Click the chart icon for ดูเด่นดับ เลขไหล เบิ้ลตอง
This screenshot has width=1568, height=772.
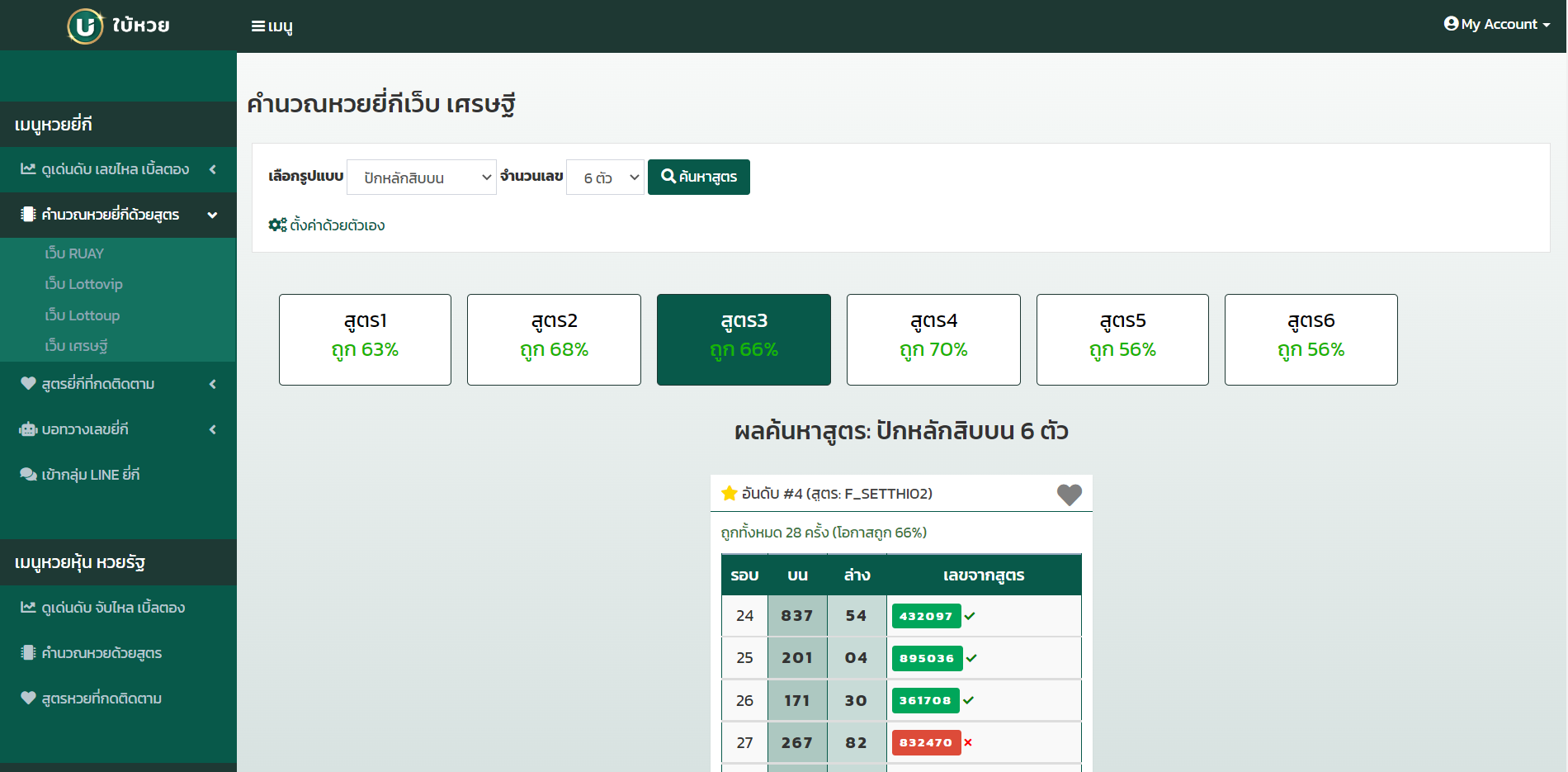[x=27, y=168]
